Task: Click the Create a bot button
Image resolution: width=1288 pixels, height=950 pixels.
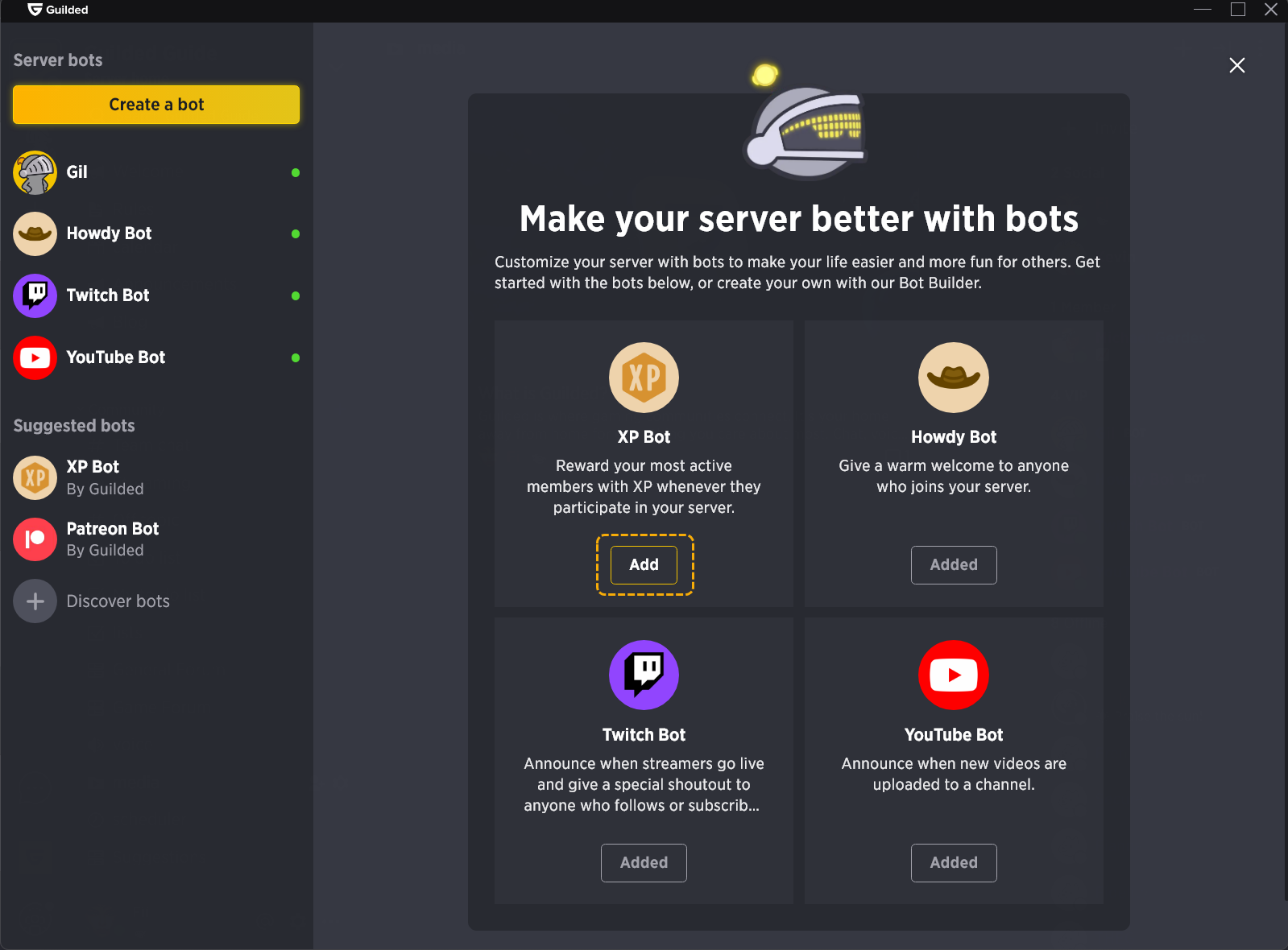Action: tap(156, 105)
